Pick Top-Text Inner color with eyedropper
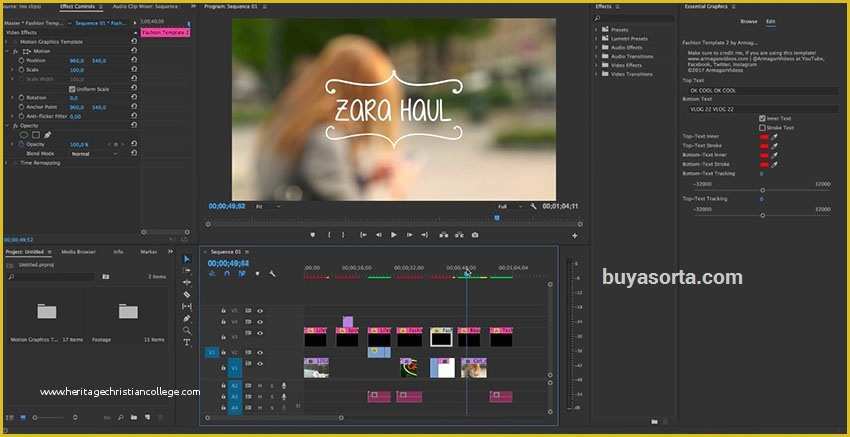Image resolution: width=850 pixels, height=437 pixels. [x=775, y=137]
